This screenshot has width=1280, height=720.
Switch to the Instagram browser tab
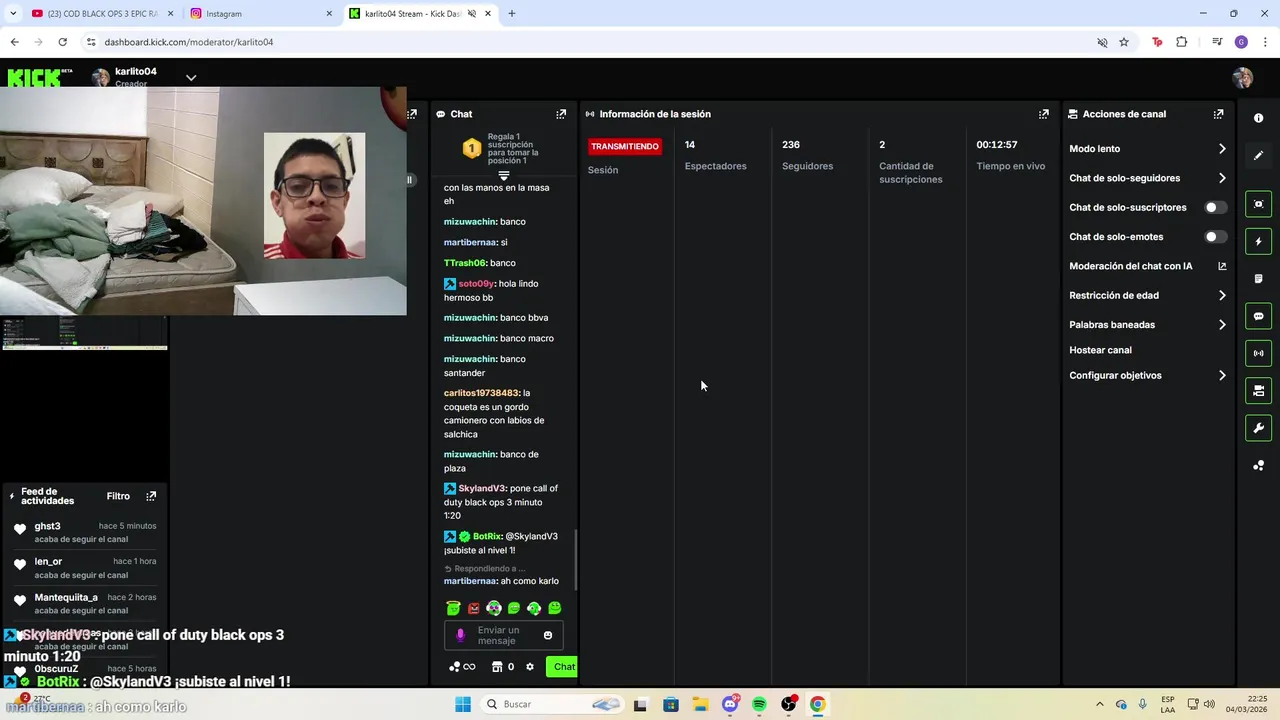click(262, 14)
